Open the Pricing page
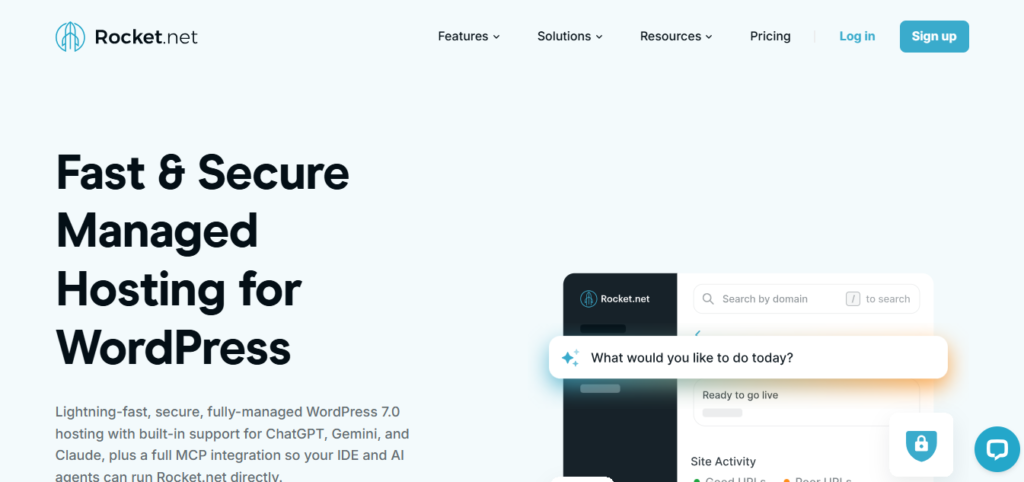Image resolution: width=1024 pixels, height=482 pixels. [x=770, y=37]
